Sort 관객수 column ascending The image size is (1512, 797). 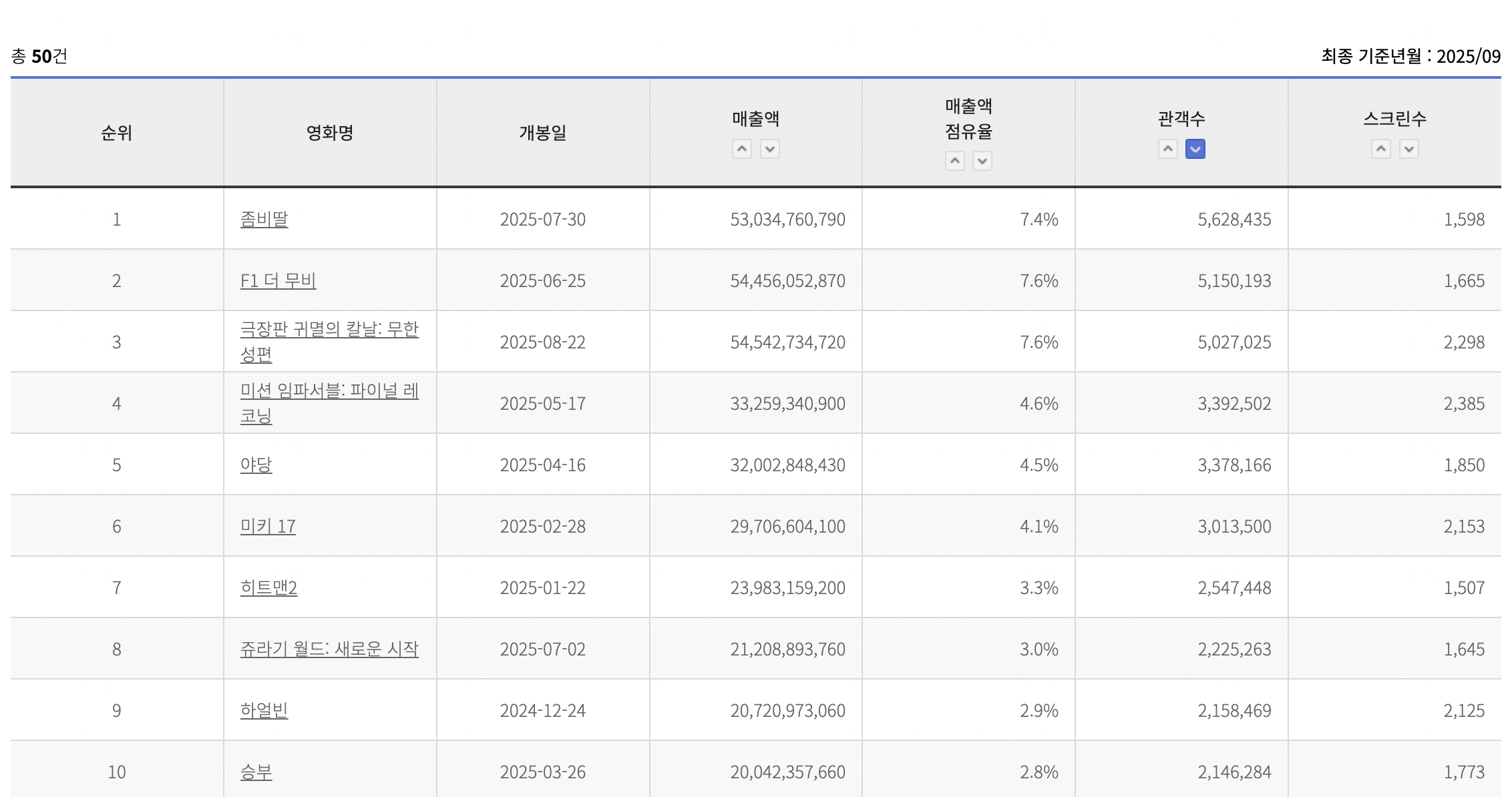pos(1167,149)
